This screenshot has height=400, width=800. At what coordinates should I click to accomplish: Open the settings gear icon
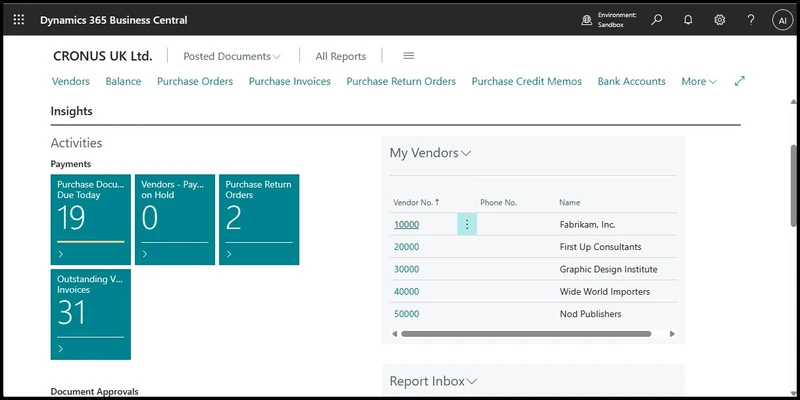(x=719, y=20)
